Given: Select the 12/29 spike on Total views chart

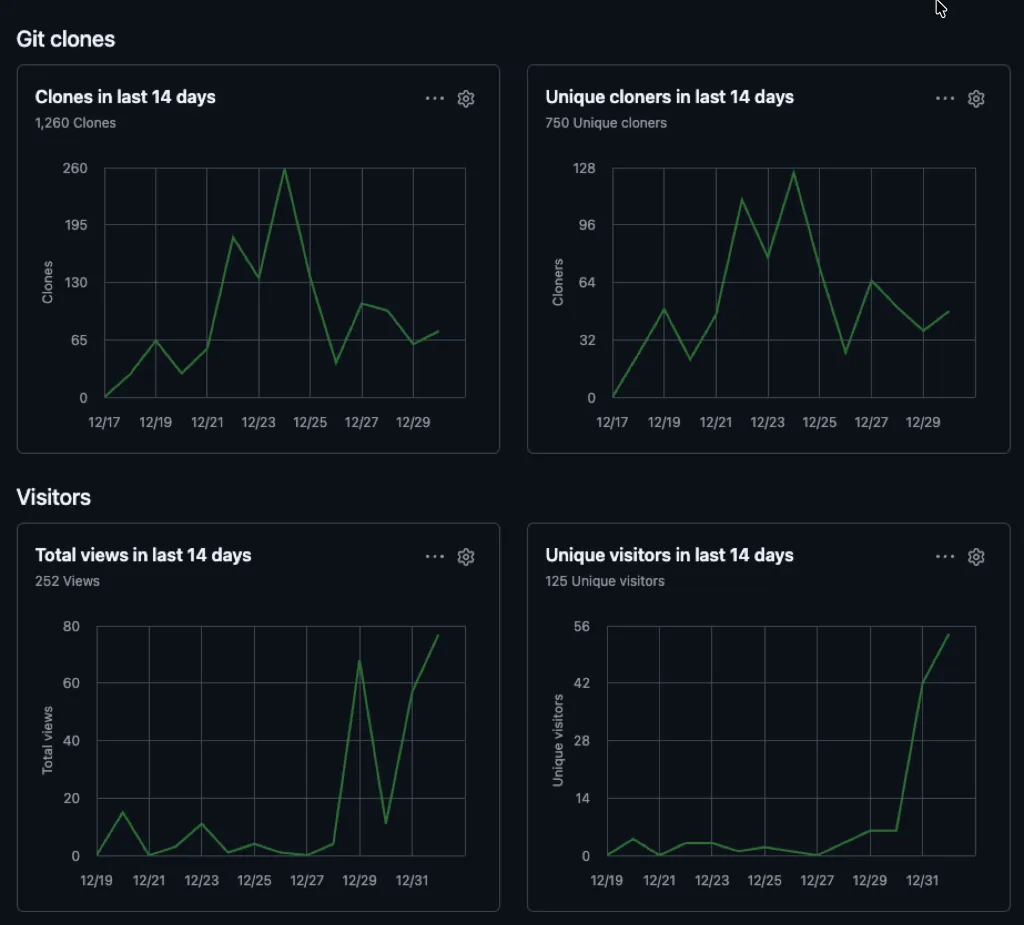Looking at the screenshot, I should click(x=361, y=662).
